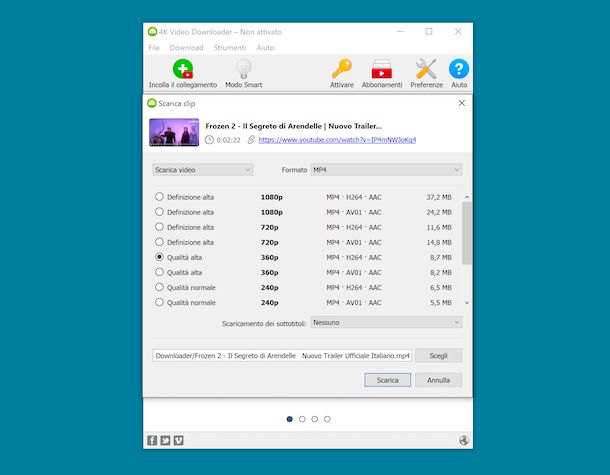Open the File menu
Screen dimensions: 610x475
(154, 47)
